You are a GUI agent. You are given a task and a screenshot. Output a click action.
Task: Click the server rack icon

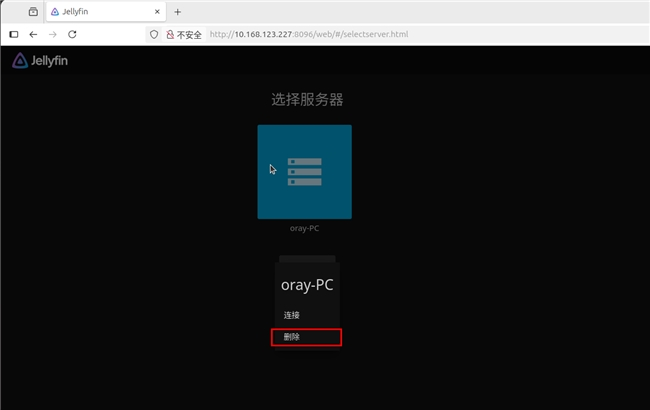click(x=304, y=171)
